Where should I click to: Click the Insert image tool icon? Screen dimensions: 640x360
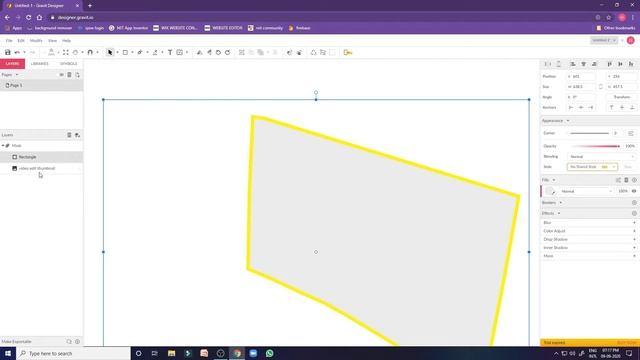180,52
